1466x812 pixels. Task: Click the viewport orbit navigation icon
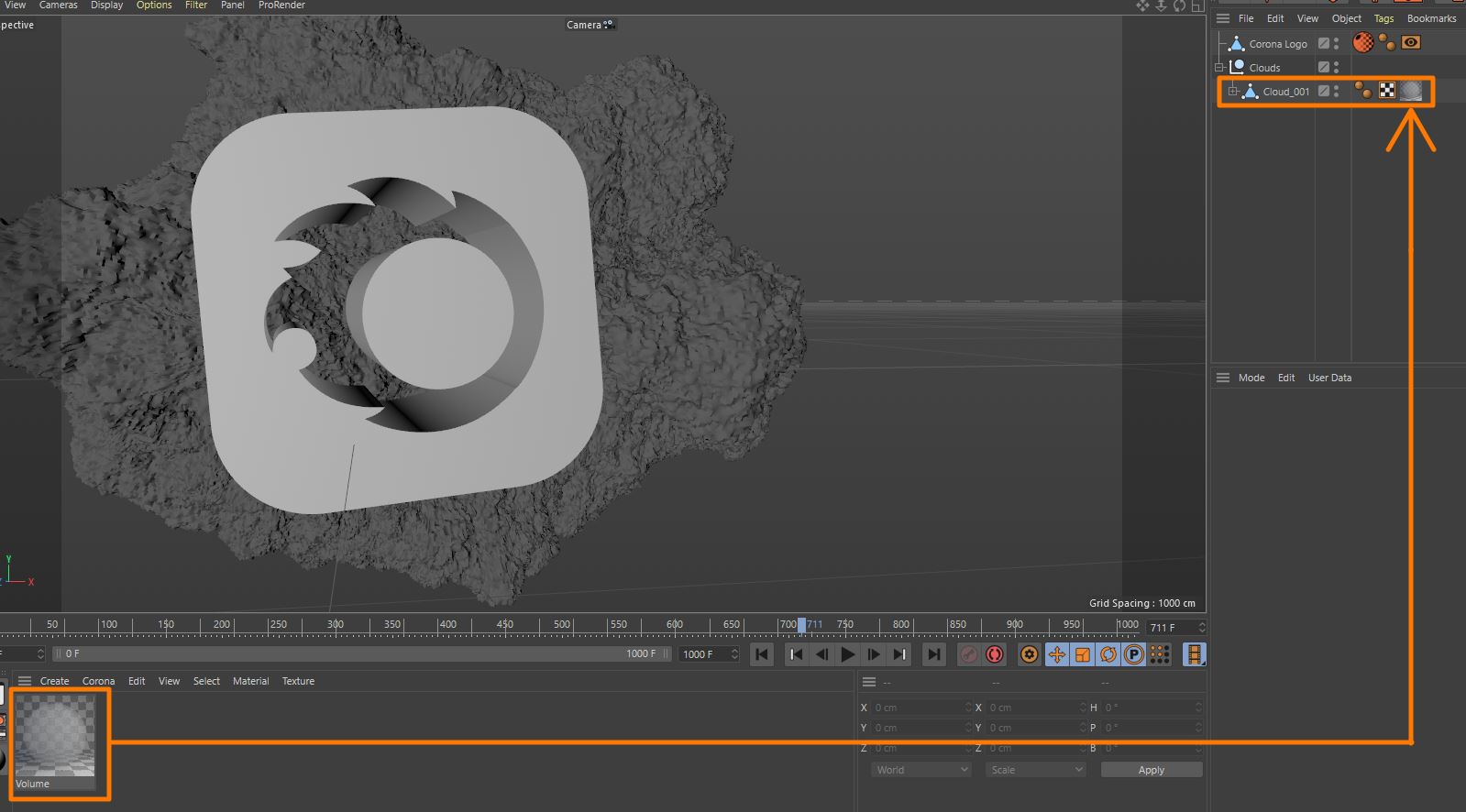pyautogui.click(x=1179, y=5)
